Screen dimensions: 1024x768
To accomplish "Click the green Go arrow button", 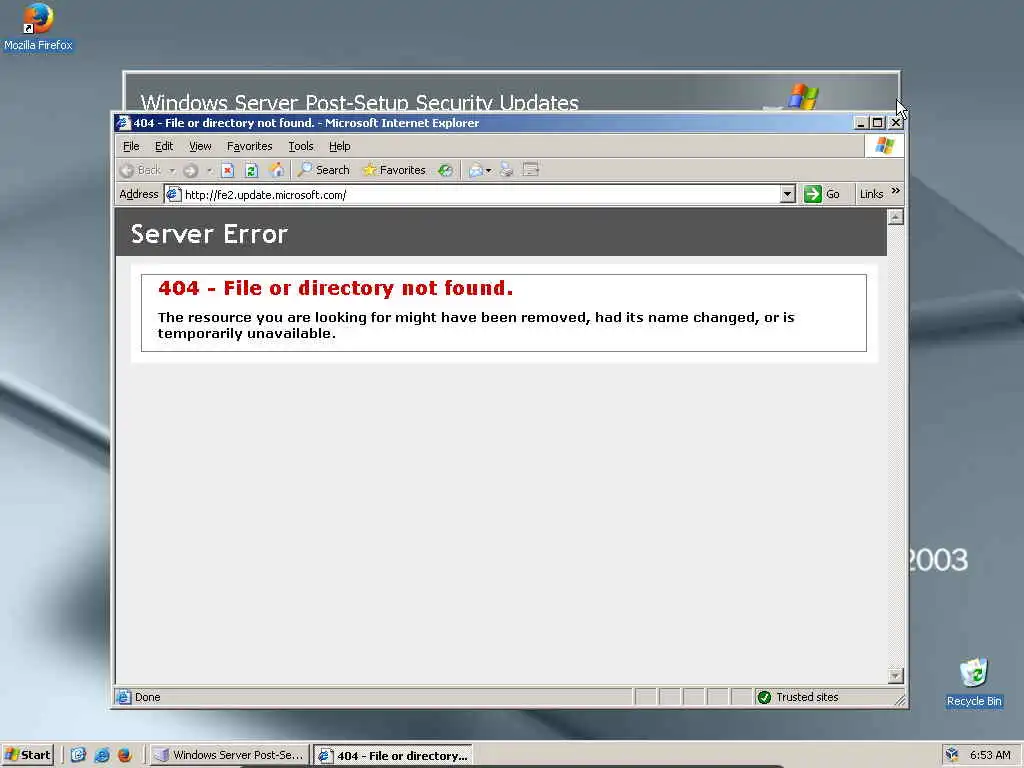I will pos(812,194).
